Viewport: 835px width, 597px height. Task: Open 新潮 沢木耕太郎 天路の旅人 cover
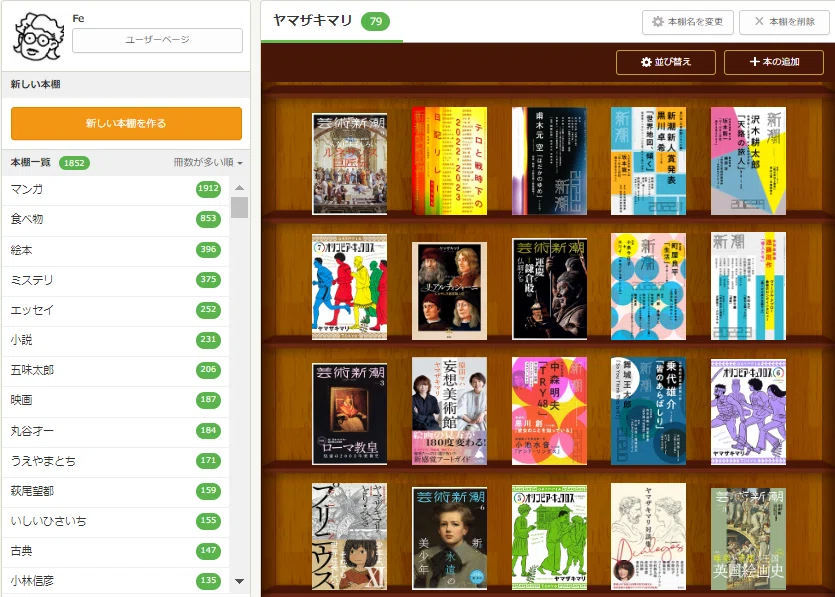tap(748, 161)
